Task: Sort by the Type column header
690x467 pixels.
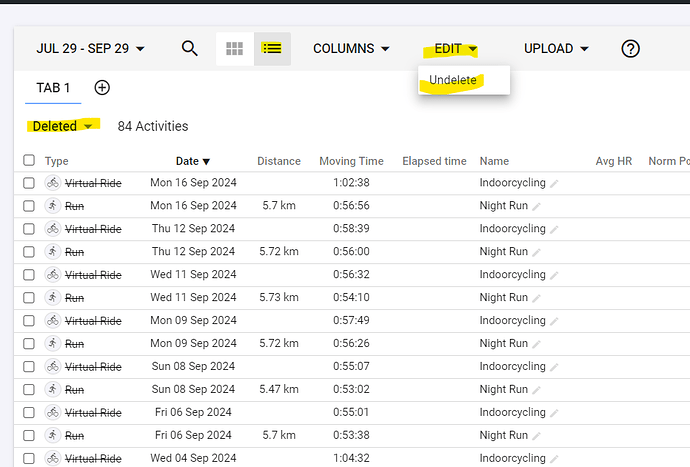Action: tap(56, 161)
